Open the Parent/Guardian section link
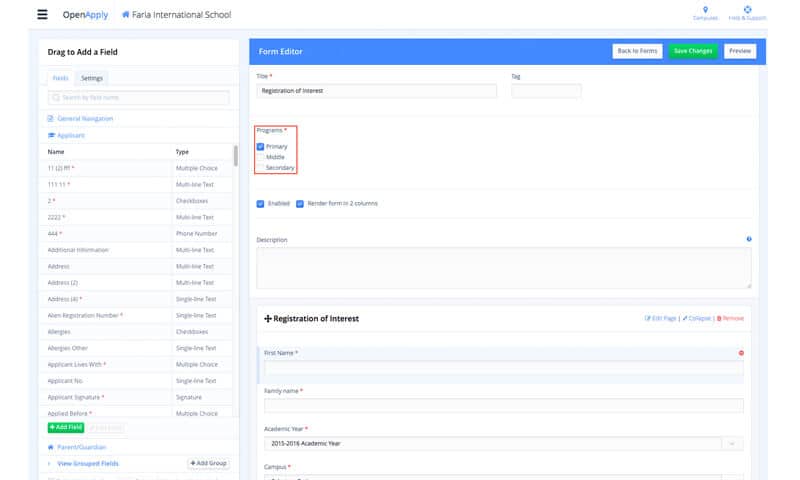 tap(82, 447)
